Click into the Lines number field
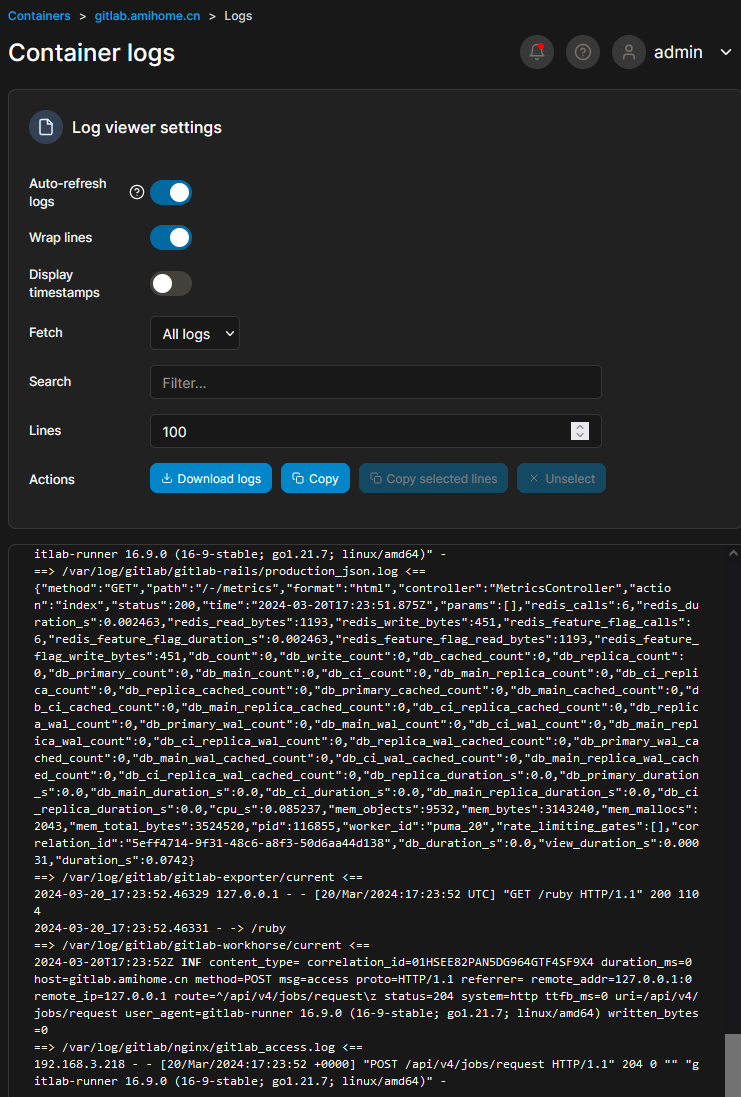Viewport: 741px width, 1097px height. [x=376, y=431]
